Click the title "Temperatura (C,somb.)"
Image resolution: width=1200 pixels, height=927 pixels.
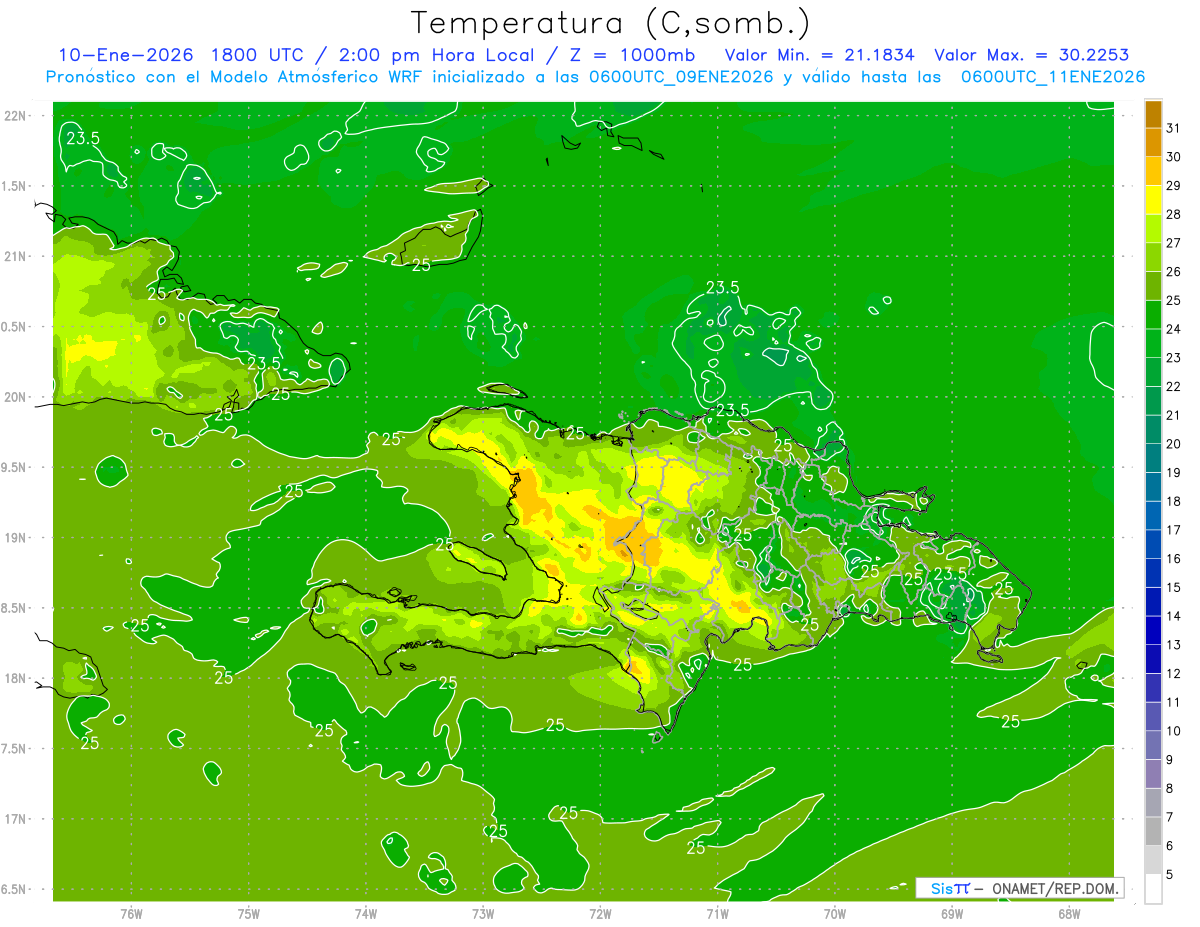tap(611, 23)
